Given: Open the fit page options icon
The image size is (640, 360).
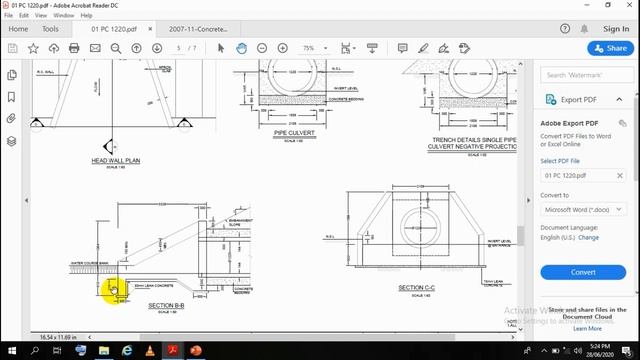Looking at the screenshot, I should [348, 48].
